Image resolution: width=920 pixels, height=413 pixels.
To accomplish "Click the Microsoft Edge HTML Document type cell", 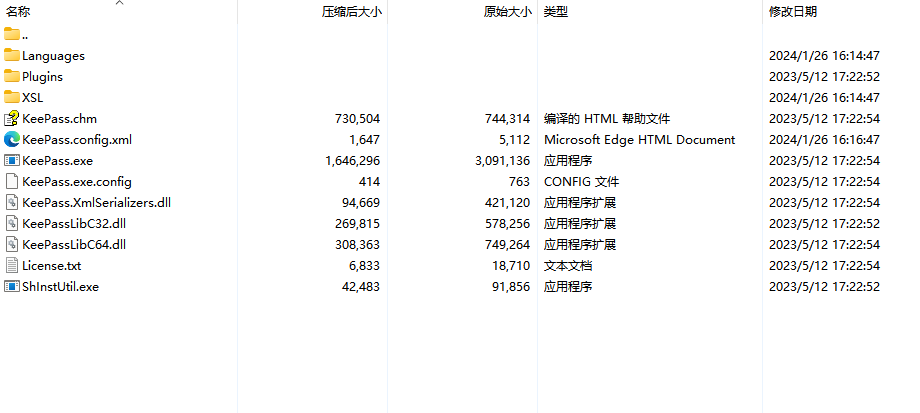I will click(639, 139).
